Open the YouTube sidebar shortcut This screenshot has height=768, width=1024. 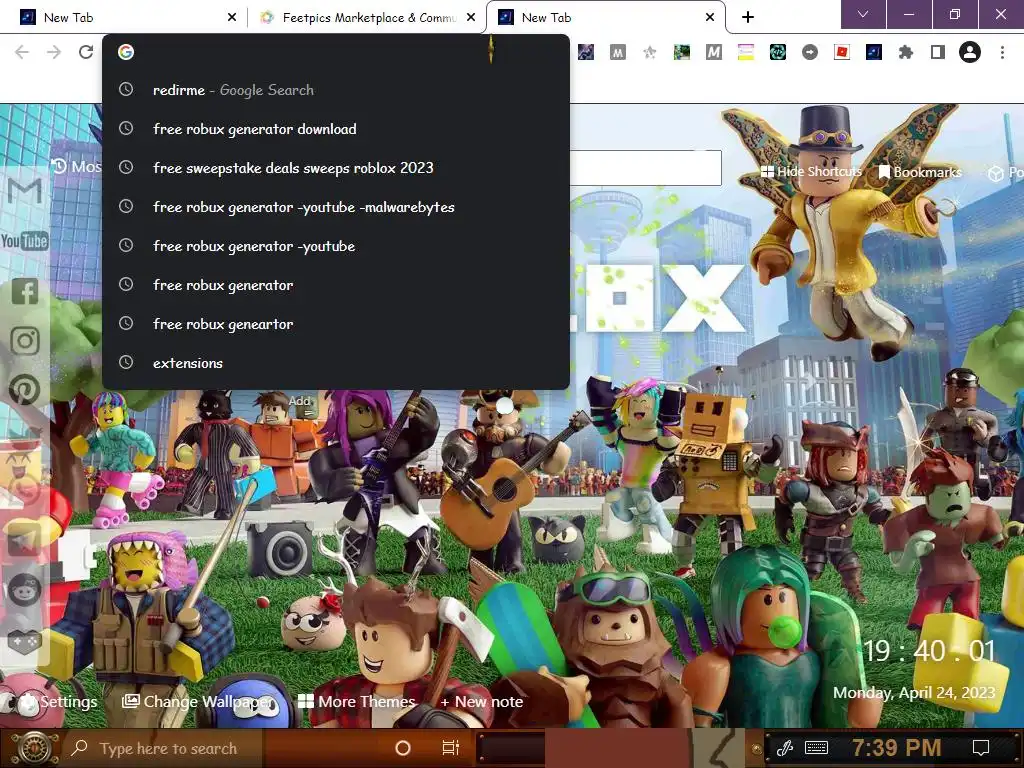tap(25, 241)
